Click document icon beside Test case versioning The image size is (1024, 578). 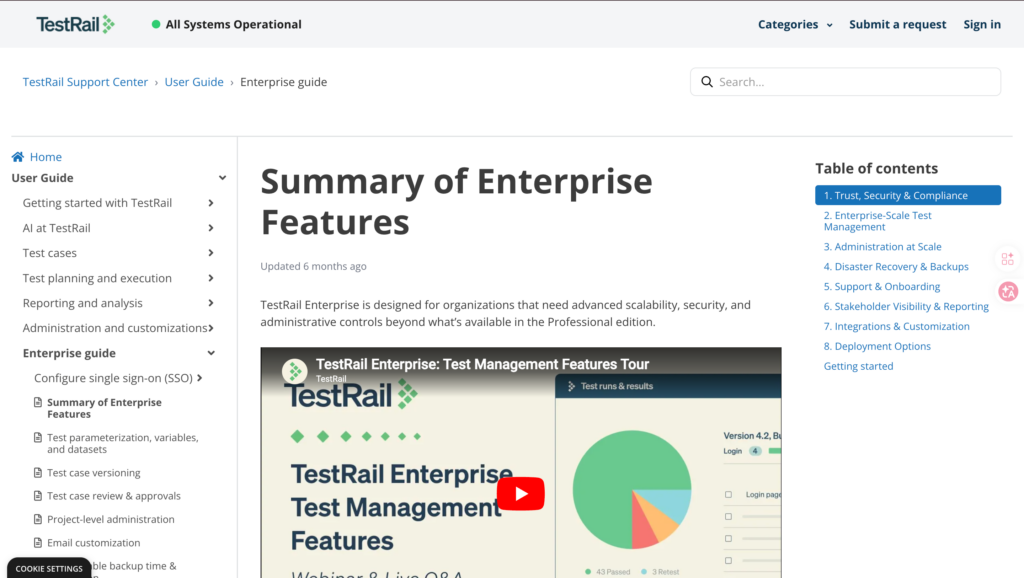coord(38,473)
